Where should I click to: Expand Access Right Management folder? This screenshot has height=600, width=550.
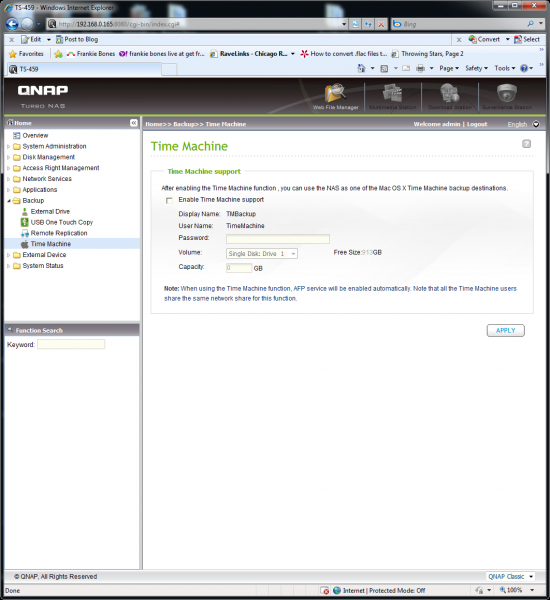[8, 168]
